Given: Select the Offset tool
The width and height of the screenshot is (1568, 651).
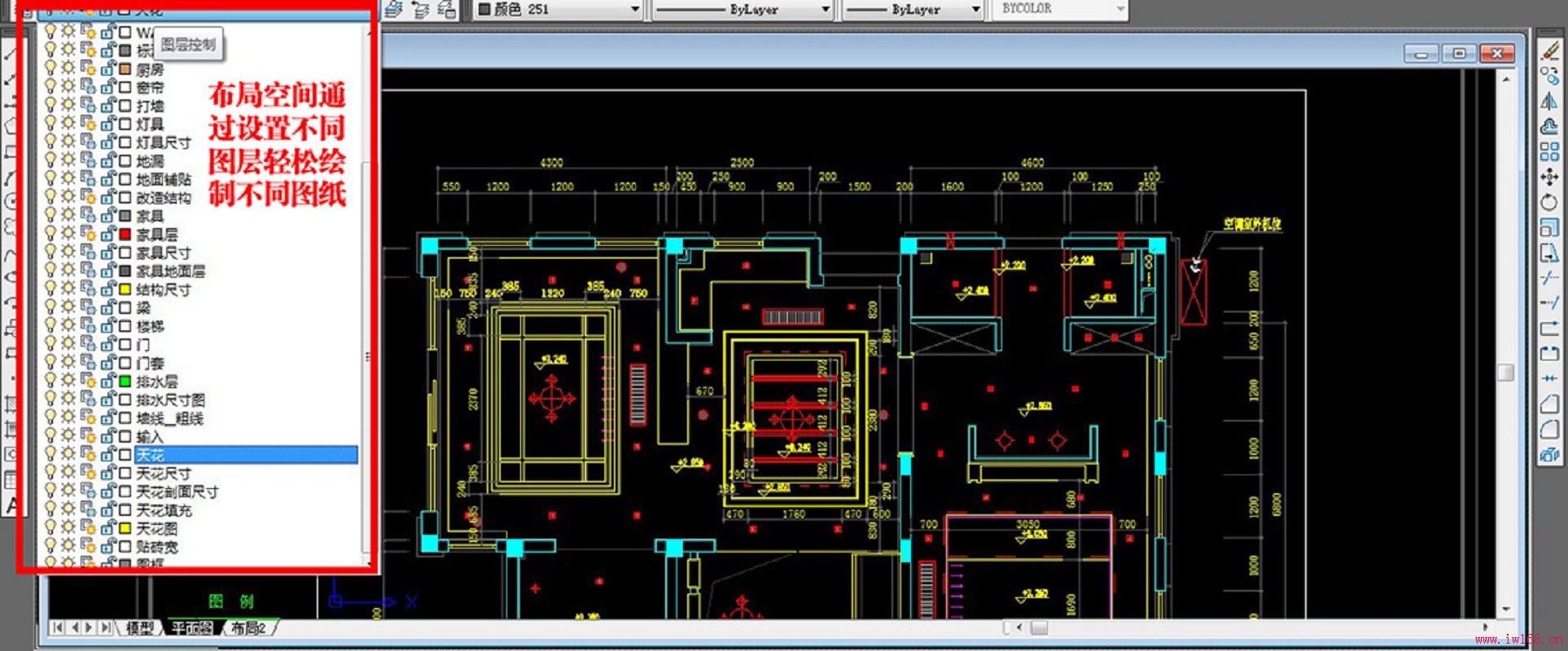Looking at the screenshot, I should tap(1549, 126).
